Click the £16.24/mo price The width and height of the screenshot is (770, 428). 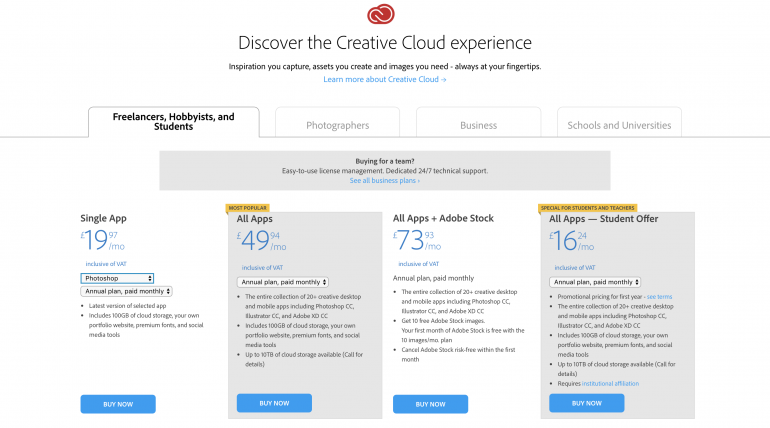572,241
